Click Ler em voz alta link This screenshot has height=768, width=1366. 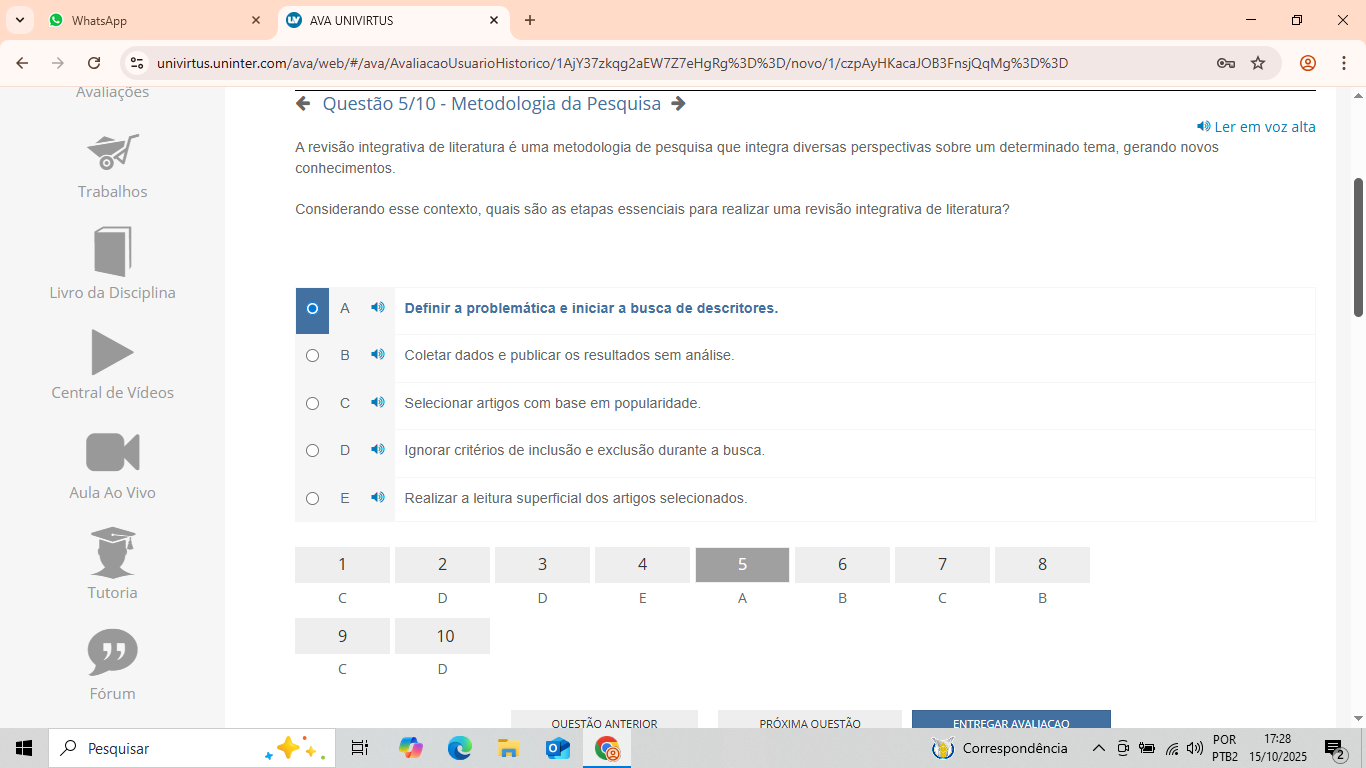click(x=1256, y=127)
